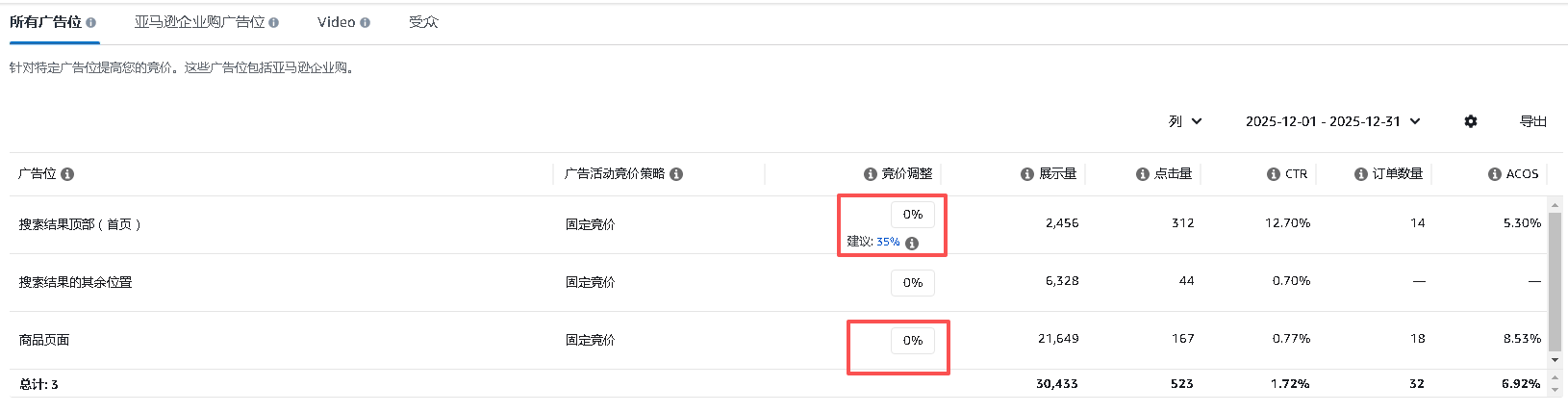Click info icon beside 广告位 column header

(67, 174)
